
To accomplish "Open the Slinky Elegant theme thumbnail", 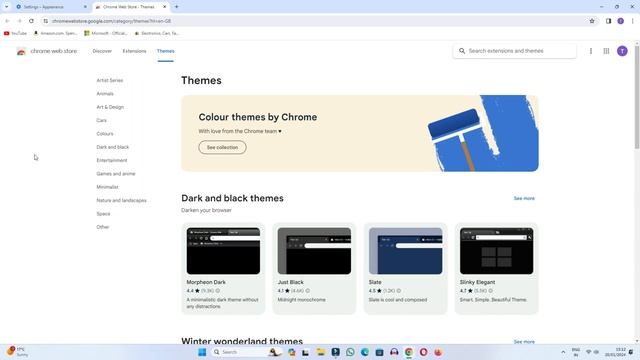I will tap(496, 251).
